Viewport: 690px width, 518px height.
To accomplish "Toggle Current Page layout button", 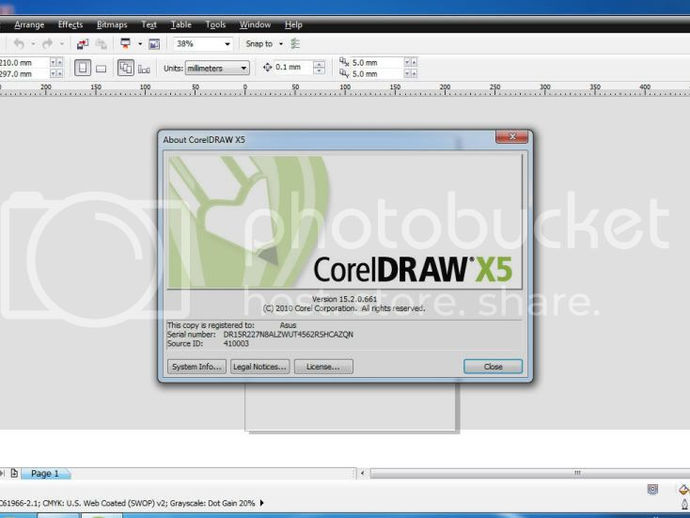I will [144, 69].
